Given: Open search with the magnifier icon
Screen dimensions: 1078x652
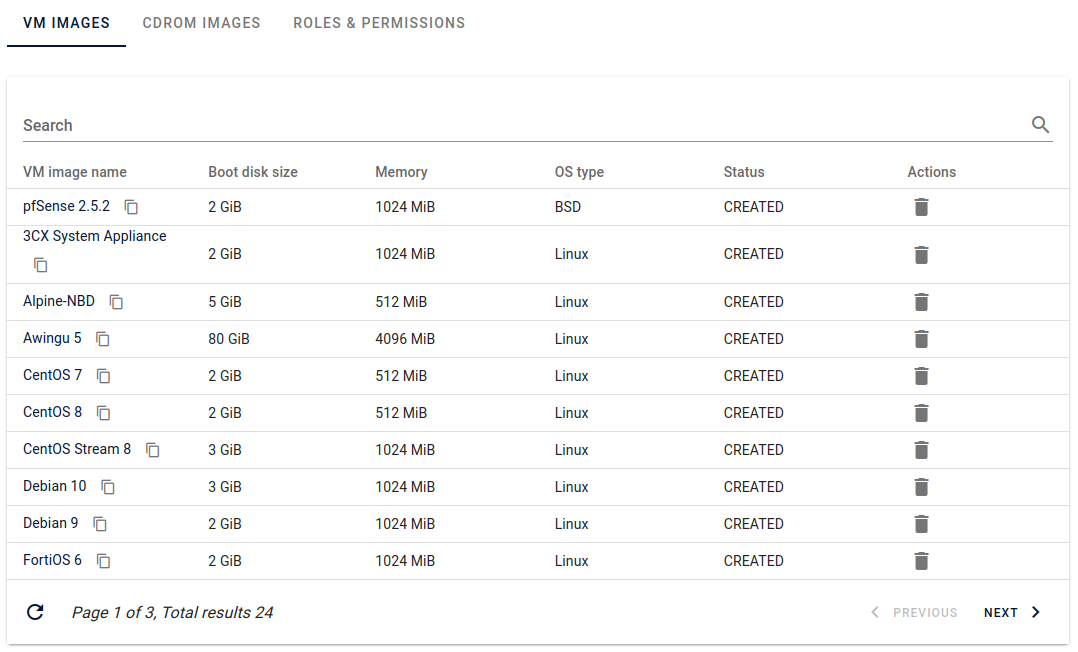Looking at the screenshot, I should 1040,125.
